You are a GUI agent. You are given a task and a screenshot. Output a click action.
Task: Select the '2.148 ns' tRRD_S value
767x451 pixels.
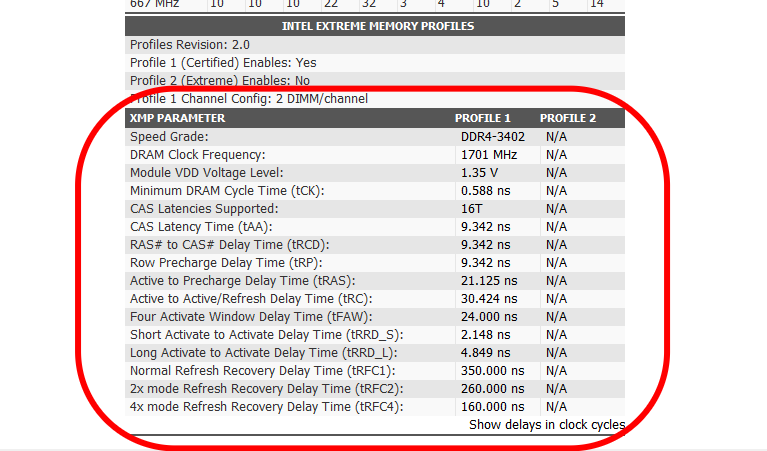[x=485, y=335]
